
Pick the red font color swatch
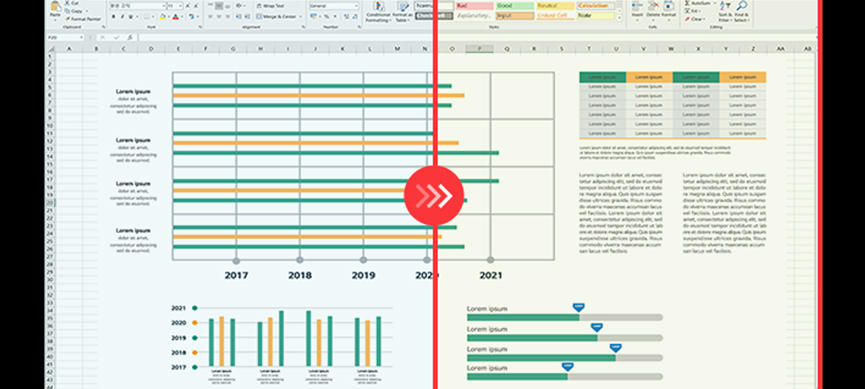coord(175,17)
